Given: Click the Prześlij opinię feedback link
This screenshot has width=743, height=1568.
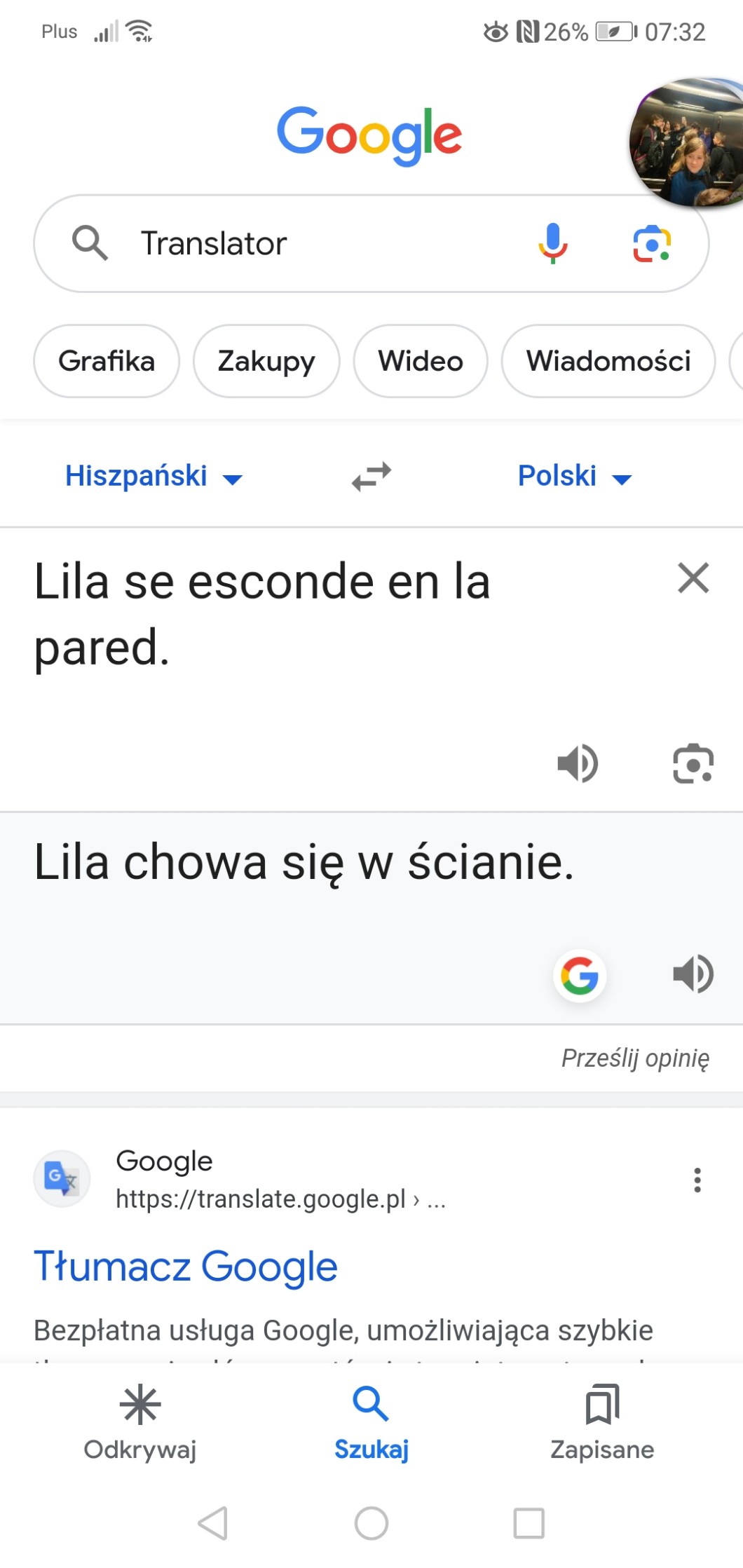Looking at the screenshot, I should tap(635, 1058).
